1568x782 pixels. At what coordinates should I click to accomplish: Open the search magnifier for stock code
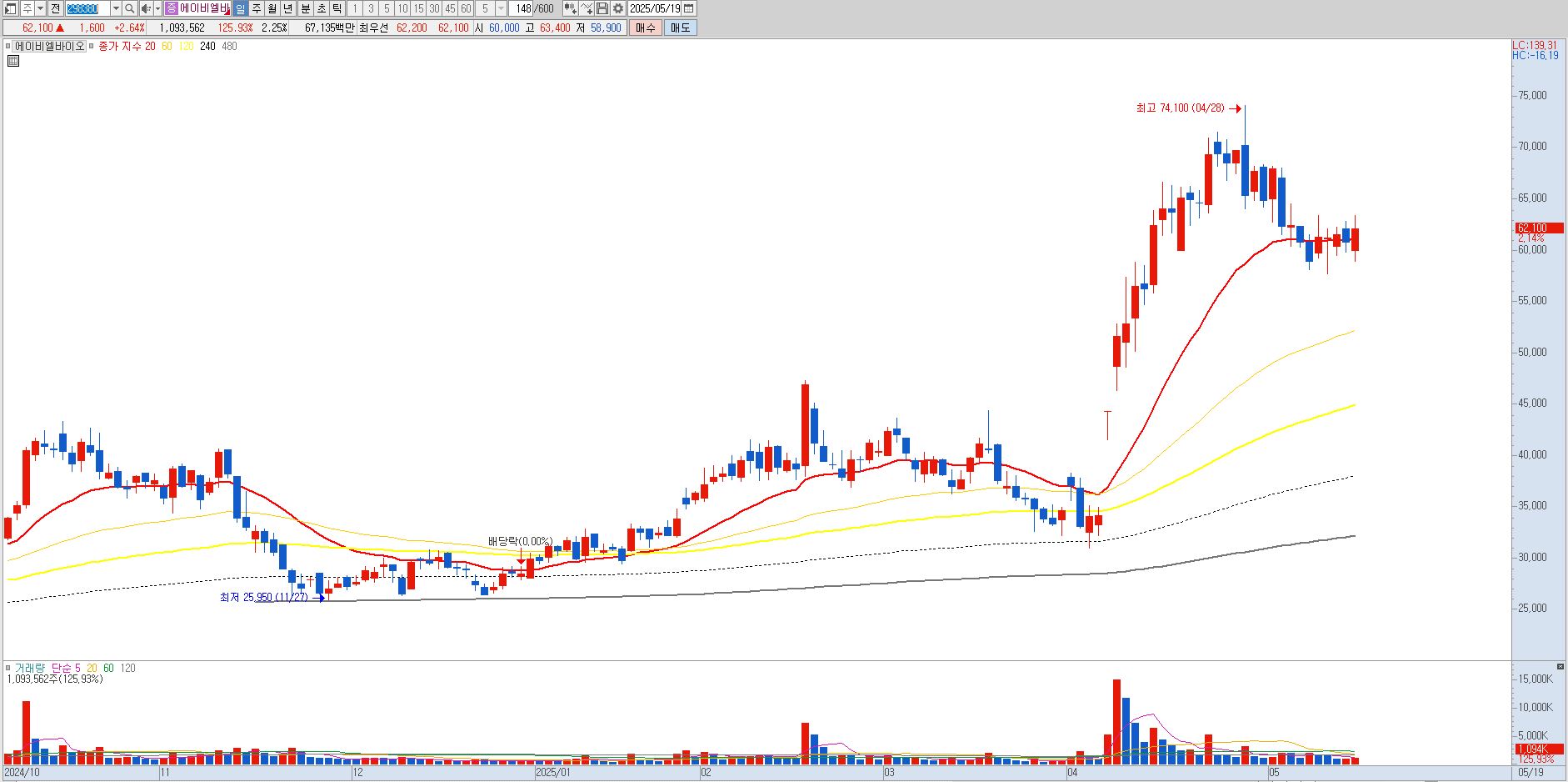[130, 8]
